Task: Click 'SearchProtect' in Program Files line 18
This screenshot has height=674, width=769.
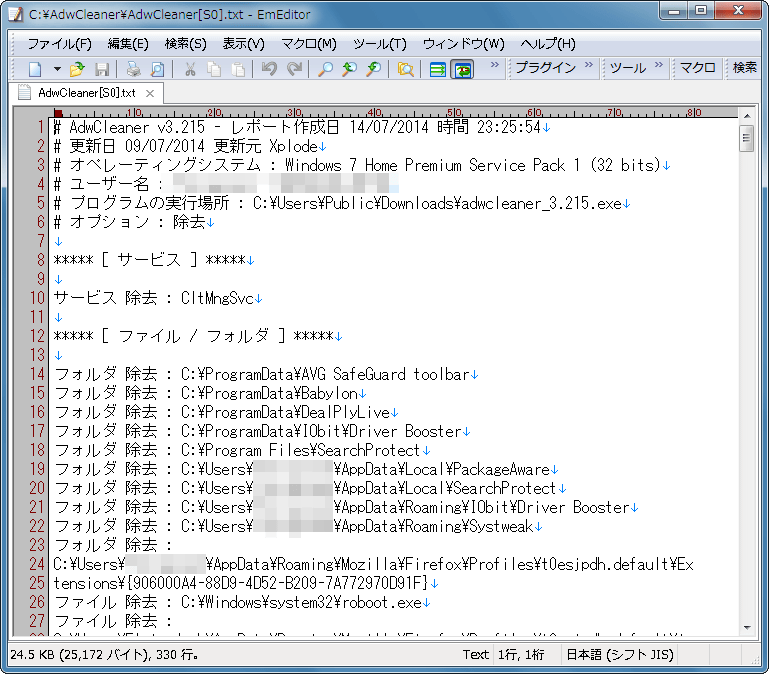Action: pyautogui.click(x=369, y=450)
